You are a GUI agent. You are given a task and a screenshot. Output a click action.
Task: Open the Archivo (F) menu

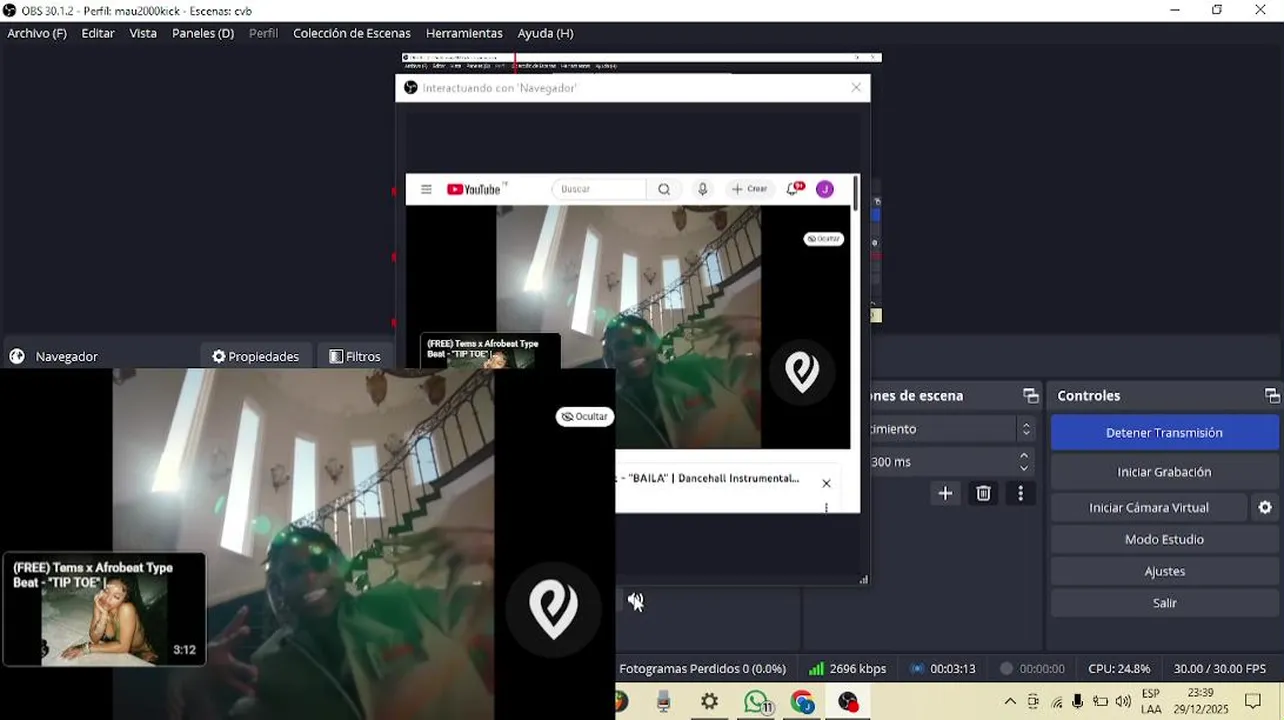coord(37,33)
